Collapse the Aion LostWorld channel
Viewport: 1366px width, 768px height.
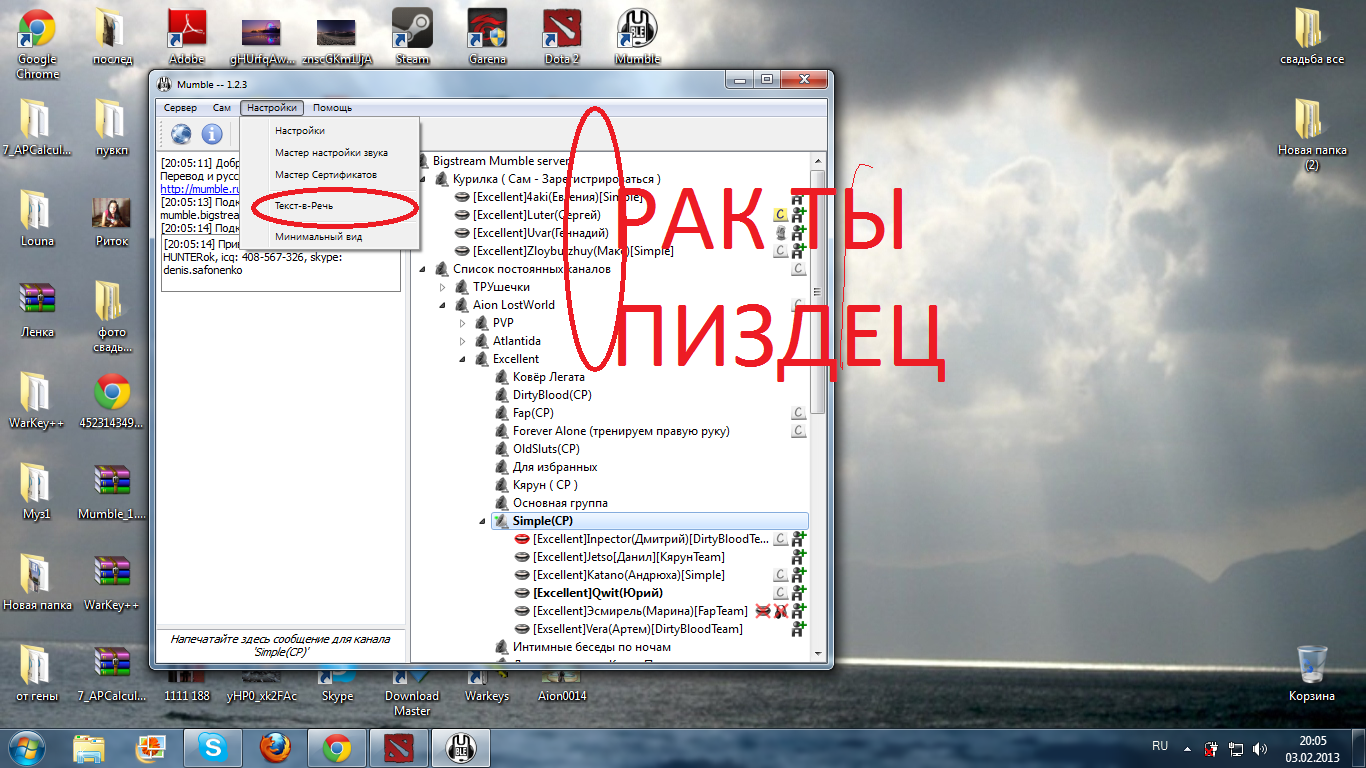click(x=442, y=305)
